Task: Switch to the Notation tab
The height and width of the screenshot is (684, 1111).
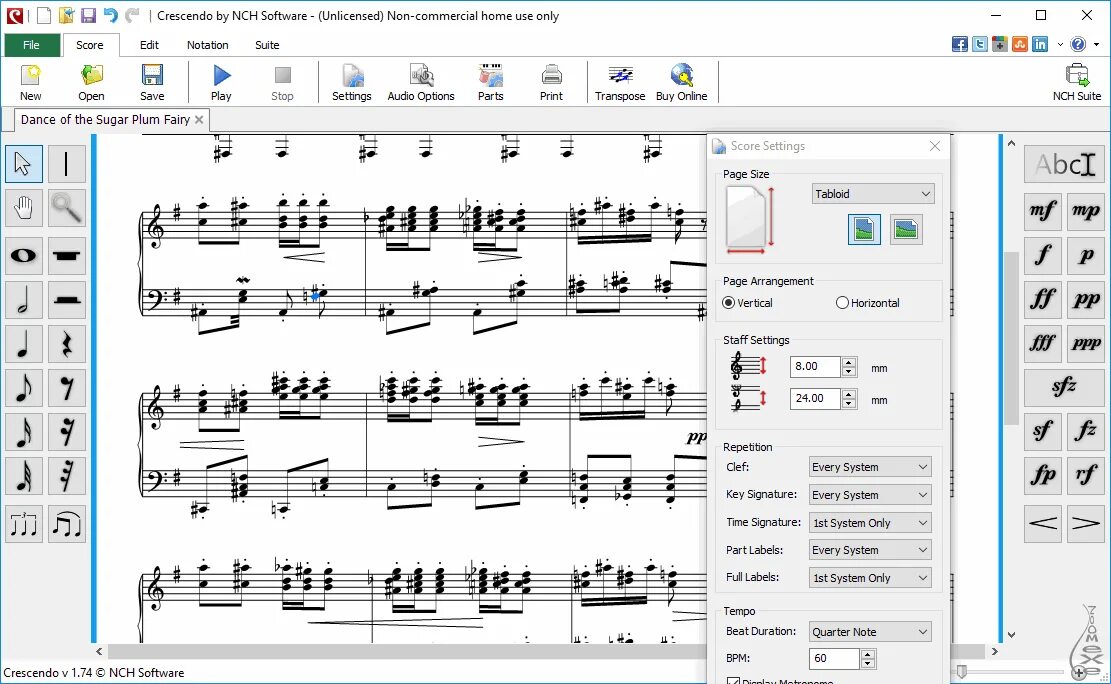Action: [x=208, y=45]
